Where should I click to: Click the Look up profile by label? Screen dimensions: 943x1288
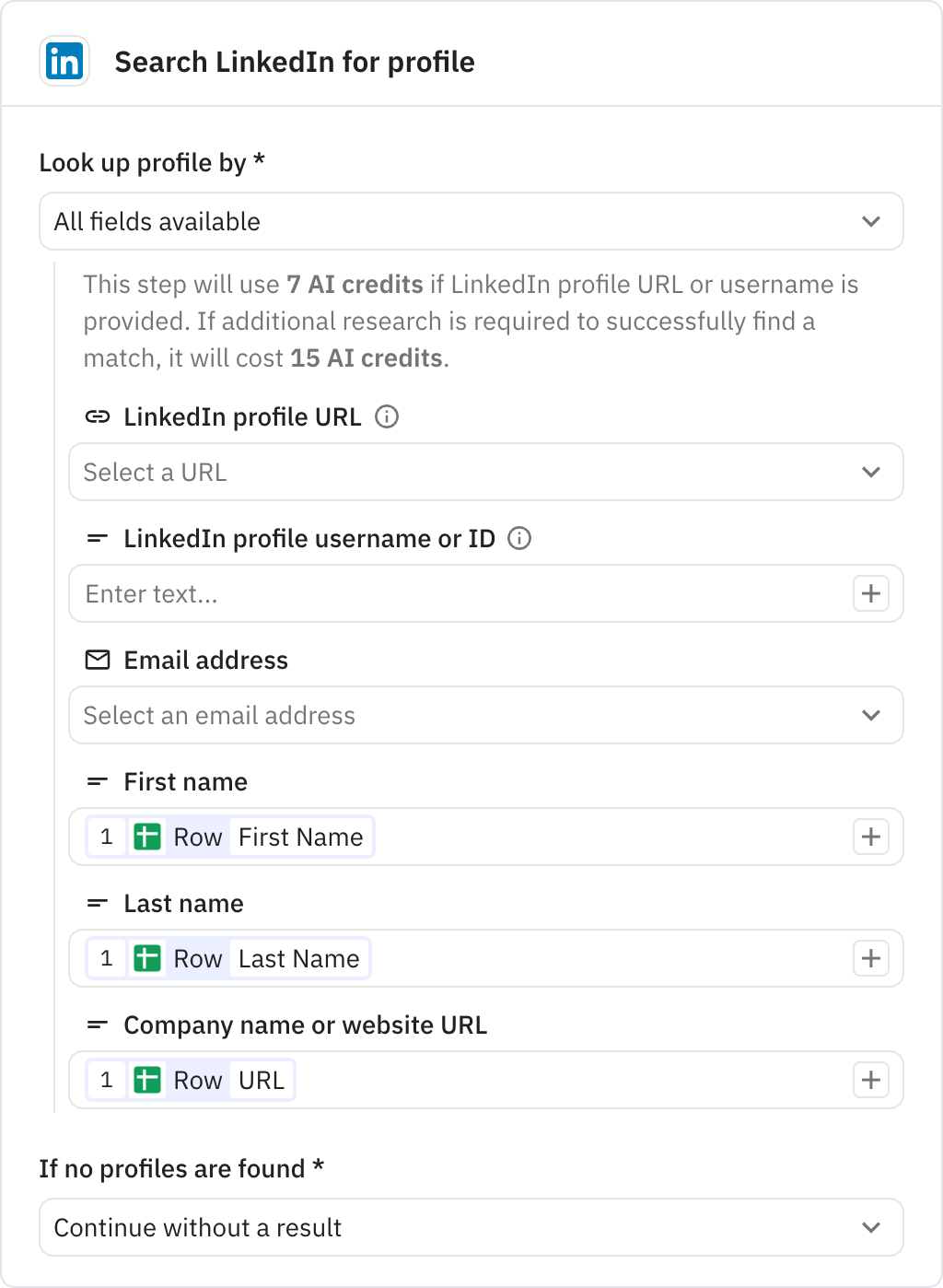click(152, 163)
